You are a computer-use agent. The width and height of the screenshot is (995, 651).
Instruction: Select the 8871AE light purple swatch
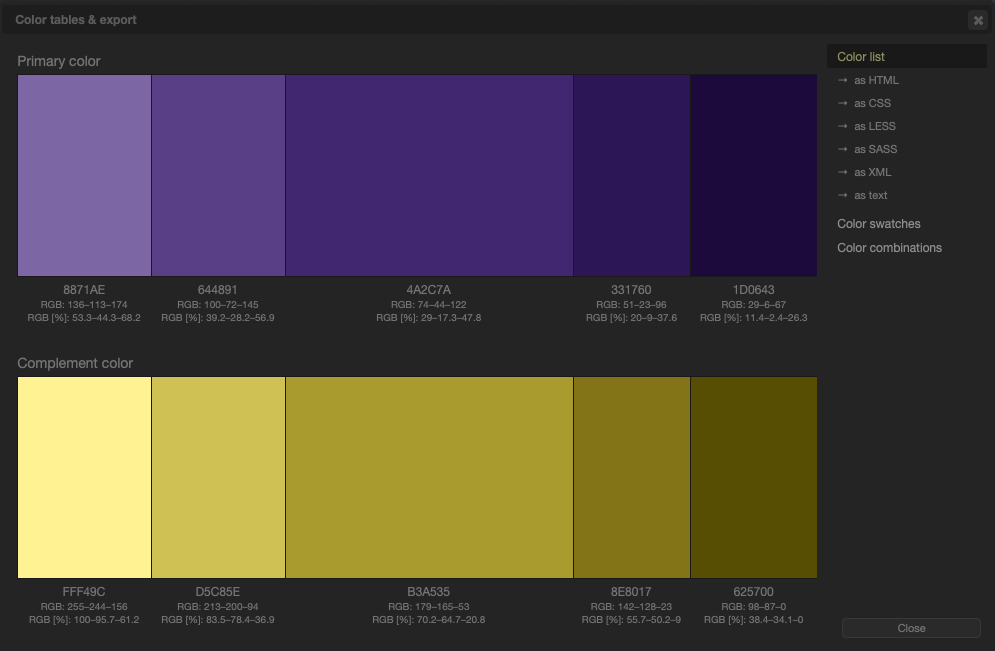pos(84,175)
